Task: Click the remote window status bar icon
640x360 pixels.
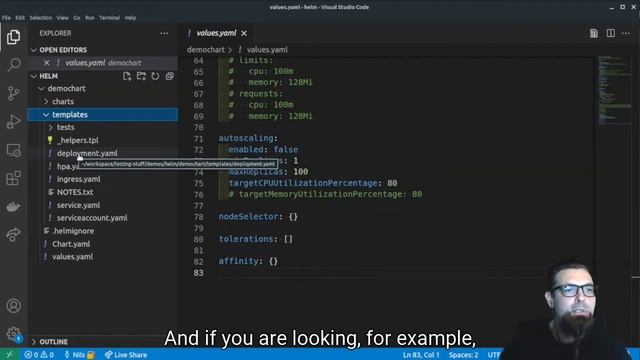Action: (x=9, y=355)
